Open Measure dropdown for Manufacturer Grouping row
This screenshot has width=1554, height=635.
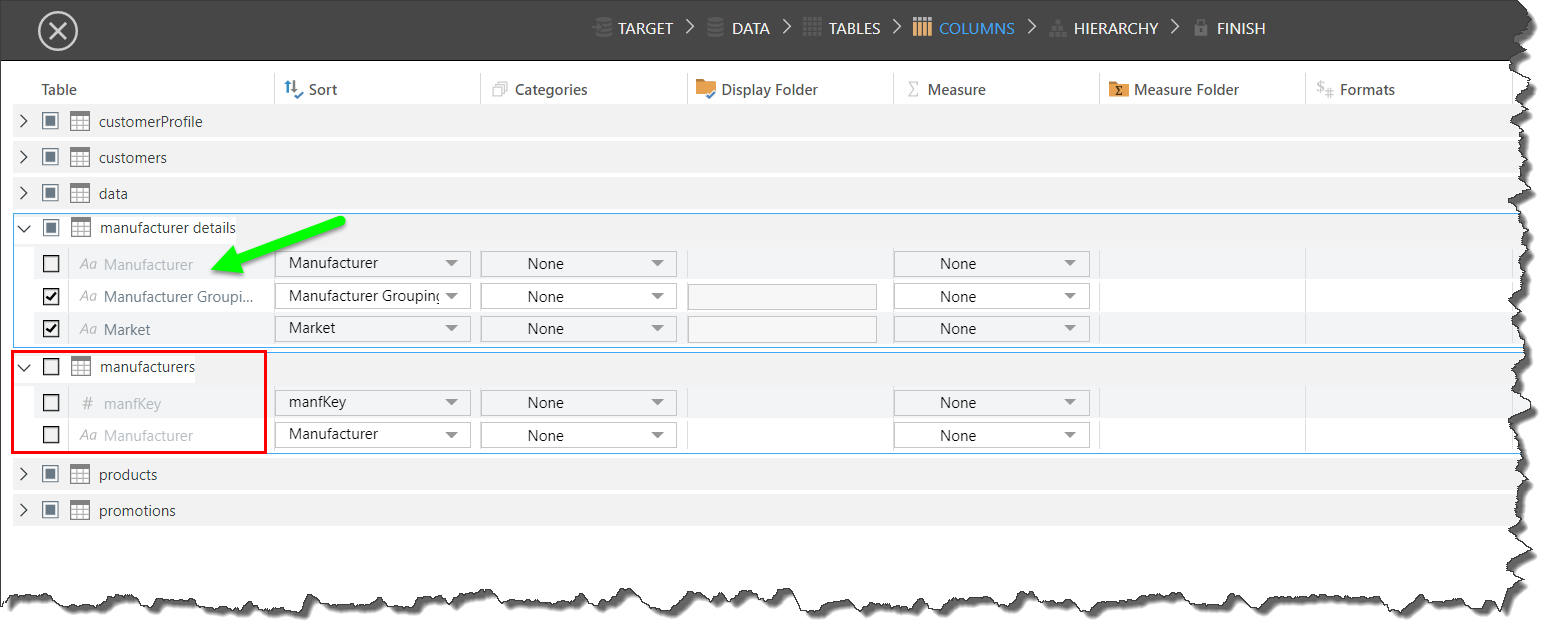991,297
